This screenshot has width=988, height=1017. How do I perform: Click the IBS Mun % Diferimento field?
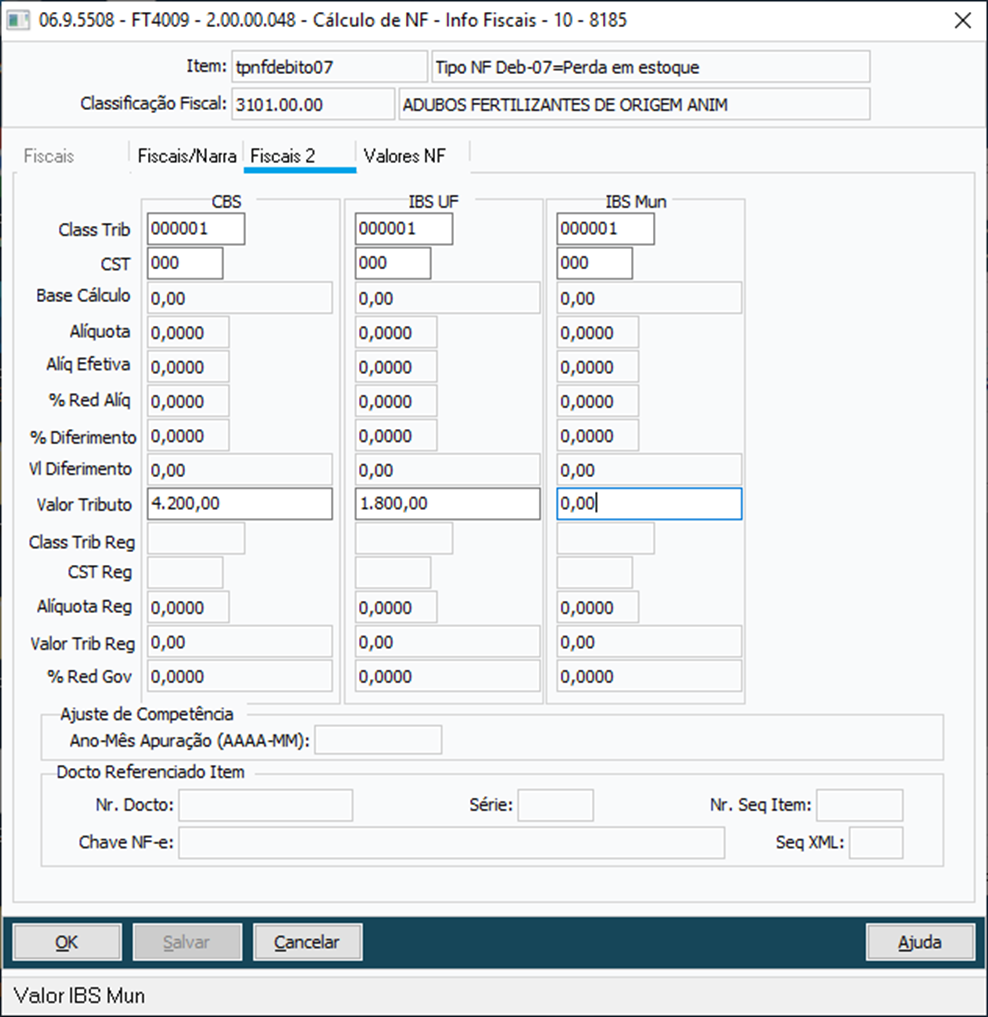point(597,435)
